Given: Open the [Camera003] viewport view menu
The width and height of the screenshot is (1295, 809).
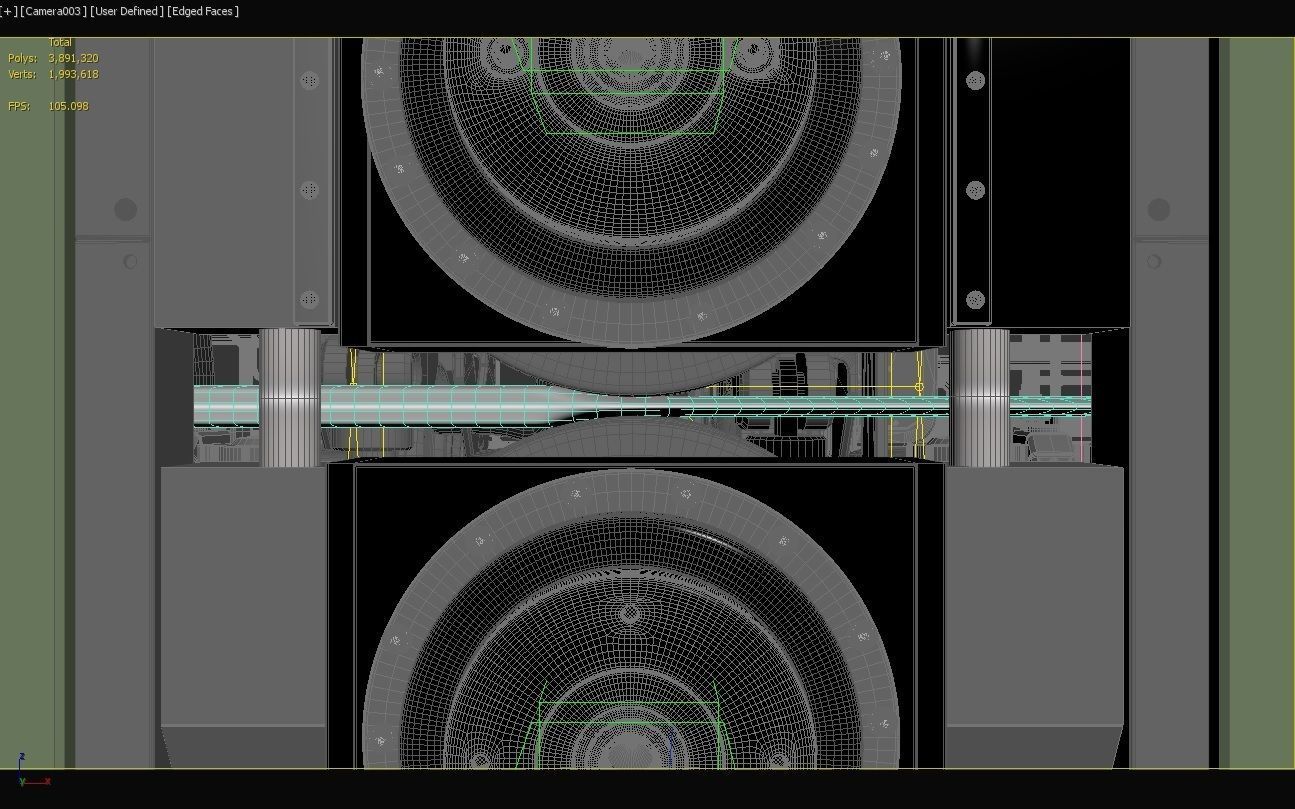Looking at the screenshot, I should (x=53, y=11).
